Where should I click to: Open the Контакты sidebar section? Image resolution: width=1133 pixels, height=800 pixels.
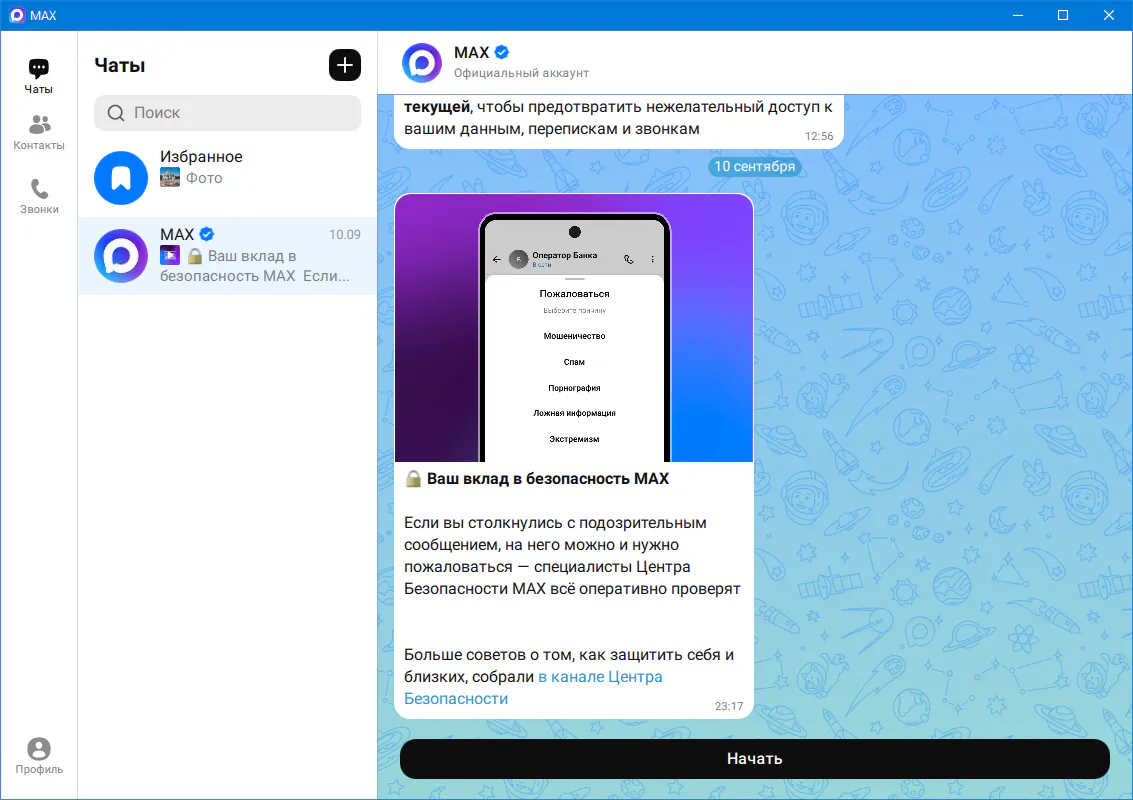pyautogui.click(x=39, y=132)
